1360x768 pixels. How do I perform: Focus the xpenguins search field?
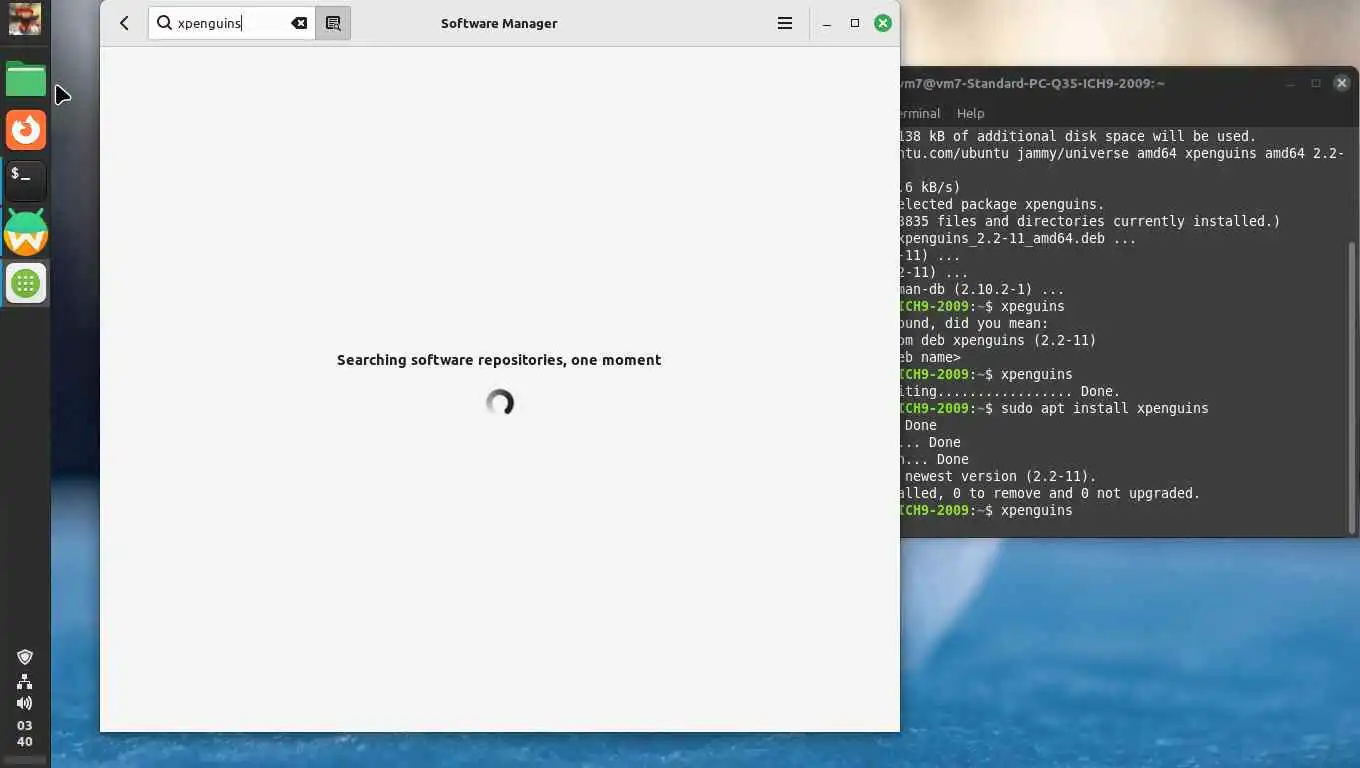coord(232,23)
